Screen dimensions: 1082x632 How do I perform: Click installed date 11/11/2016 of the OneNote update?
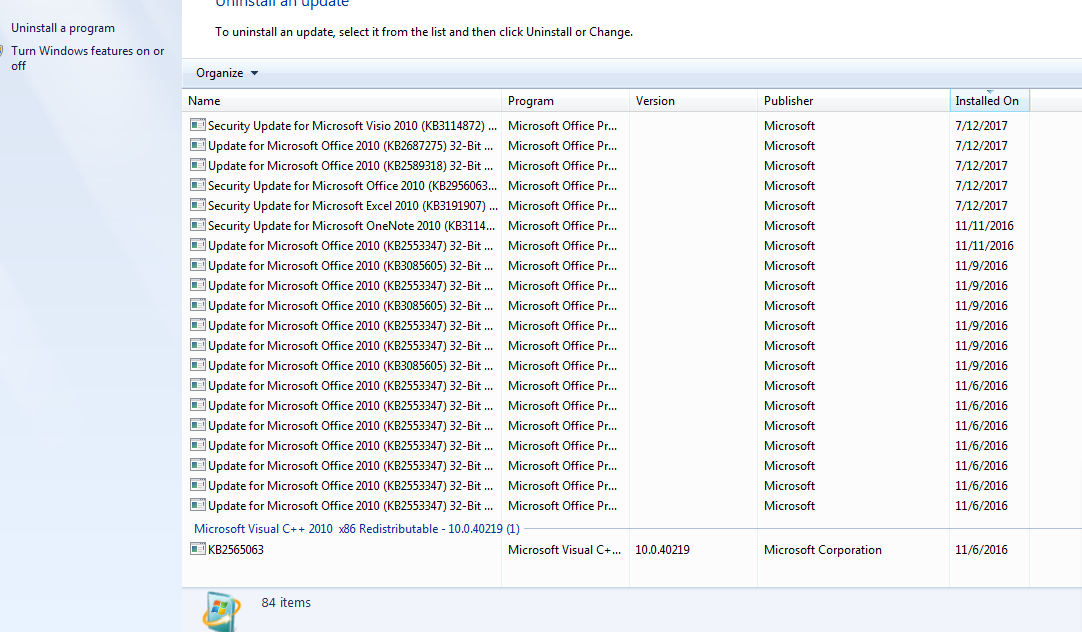[x=985, y=226]
